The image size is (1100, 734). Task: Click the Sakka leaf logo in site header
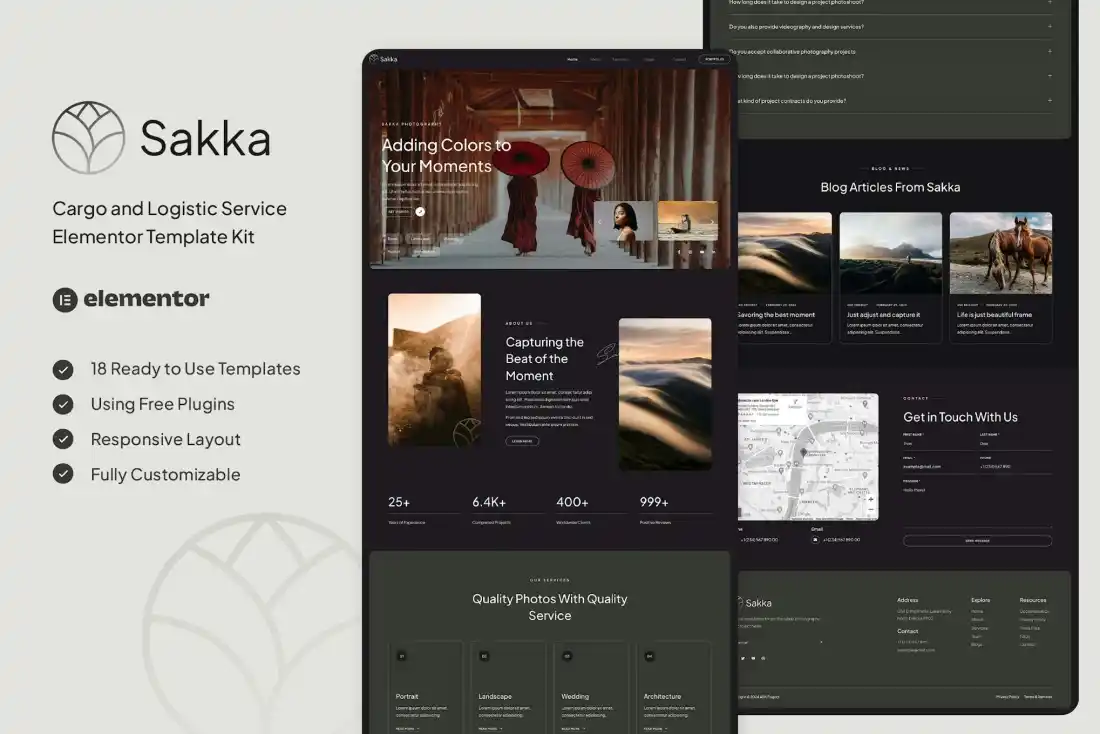tap(374, 59)
